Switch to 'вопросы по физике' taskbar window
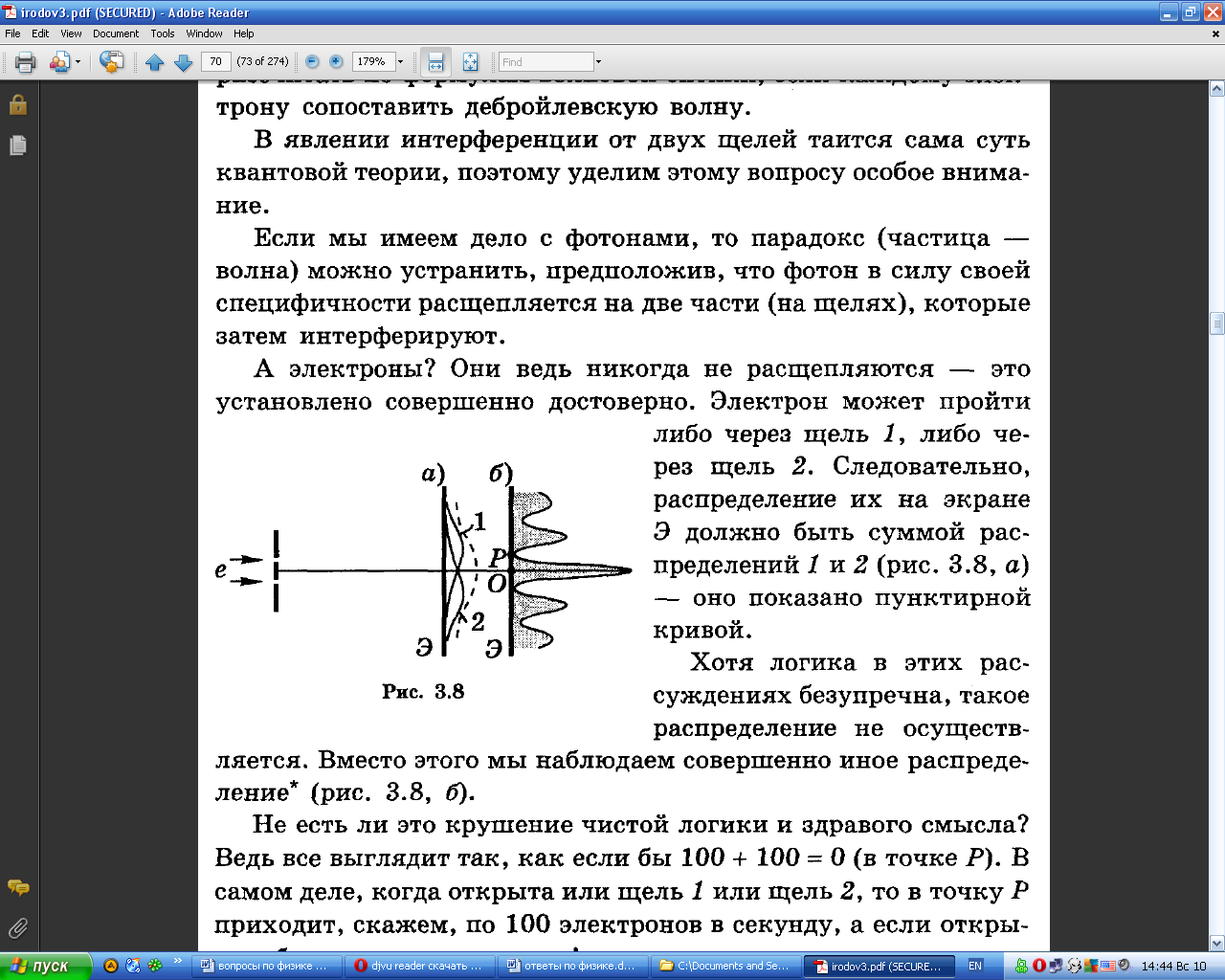1225x980 pixels. coord(266,966)
